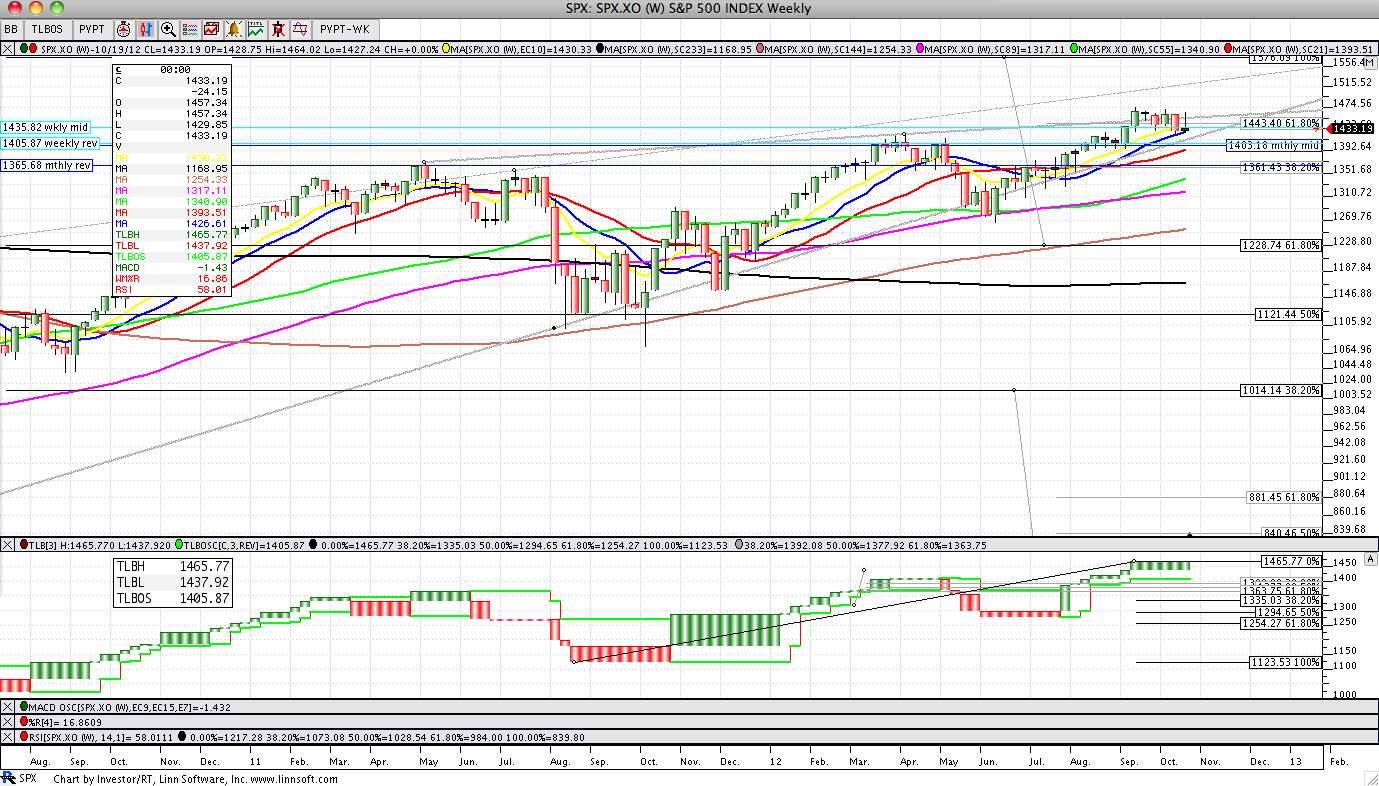Select the SPX.XO (W)-10/19/12 legend text
The width and height of the screenshot is (1379, 786).
[x=91, y=49]
